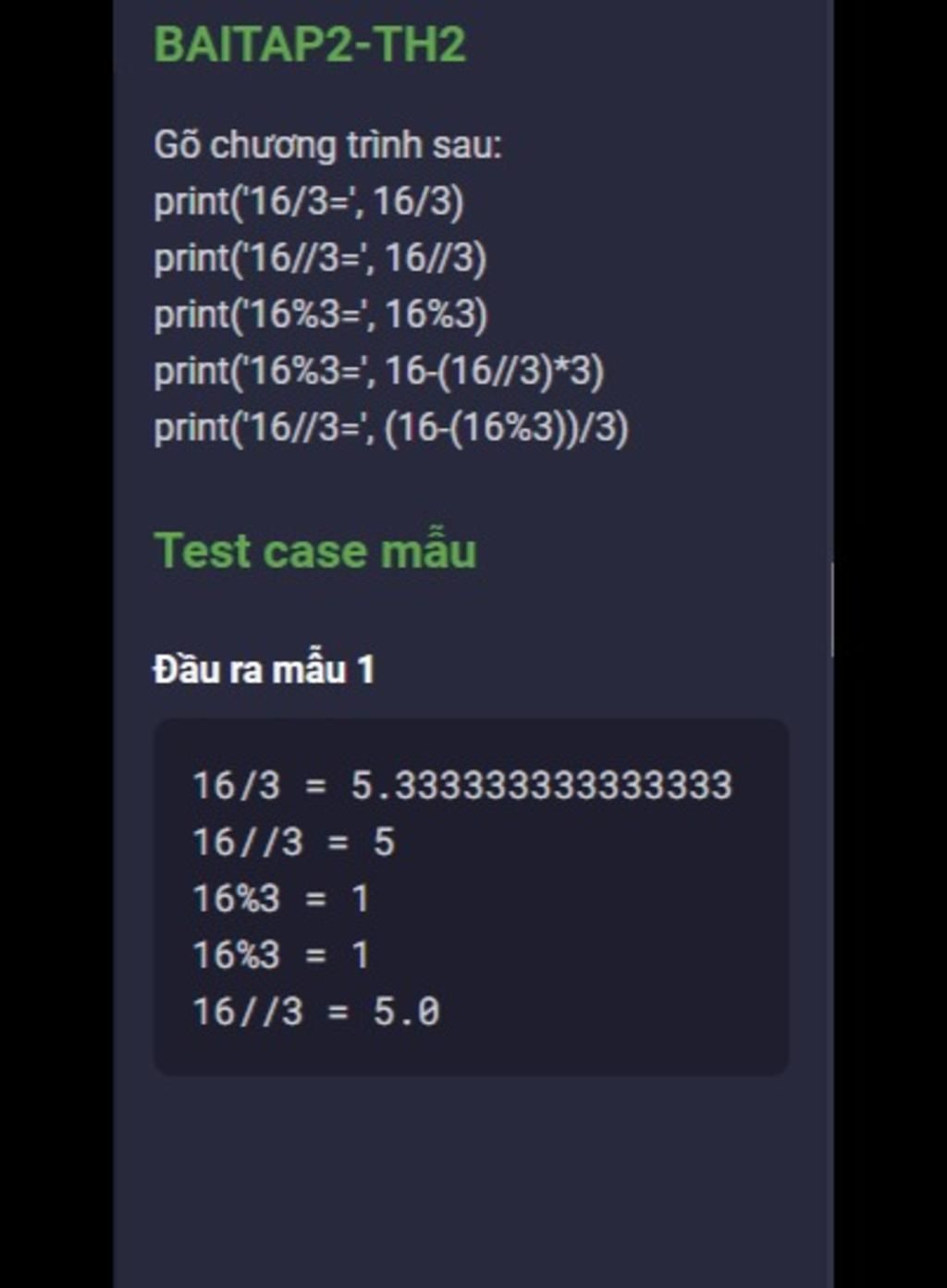Click the 'Đầu ra mẫu 1' label
The image size is (947, 1288).
coord(264,669)
